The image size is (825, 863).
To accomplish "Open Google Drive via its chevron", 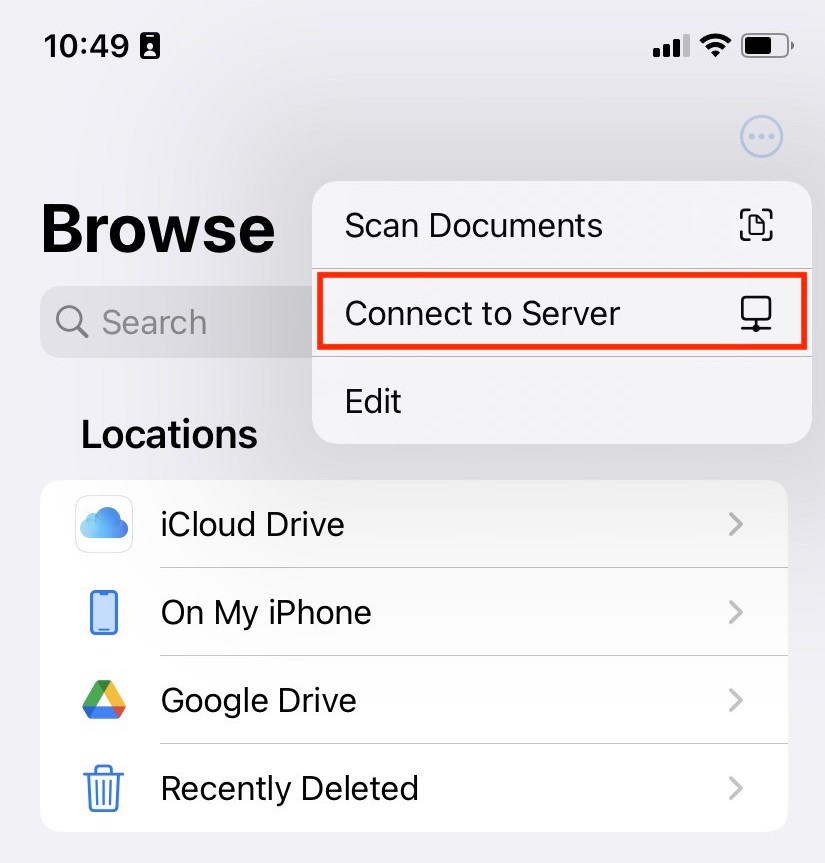I will click(x=736, y=700).
